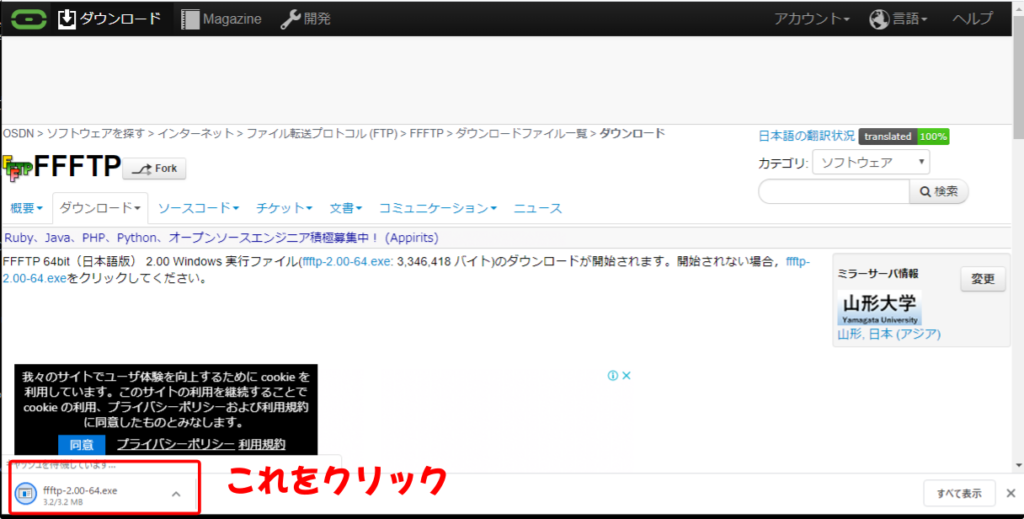Open the ニュース tab
The height and width of the screenshot is (519, 1024).
coord(537,208)
